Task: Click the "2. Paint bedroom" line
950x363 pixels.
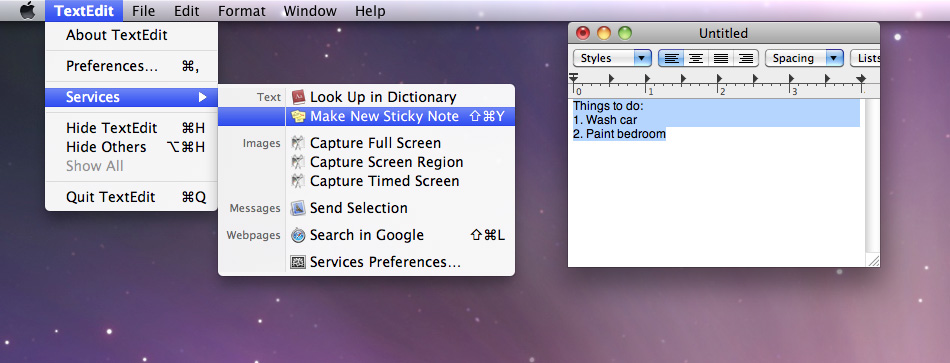Action: (619, 134)
